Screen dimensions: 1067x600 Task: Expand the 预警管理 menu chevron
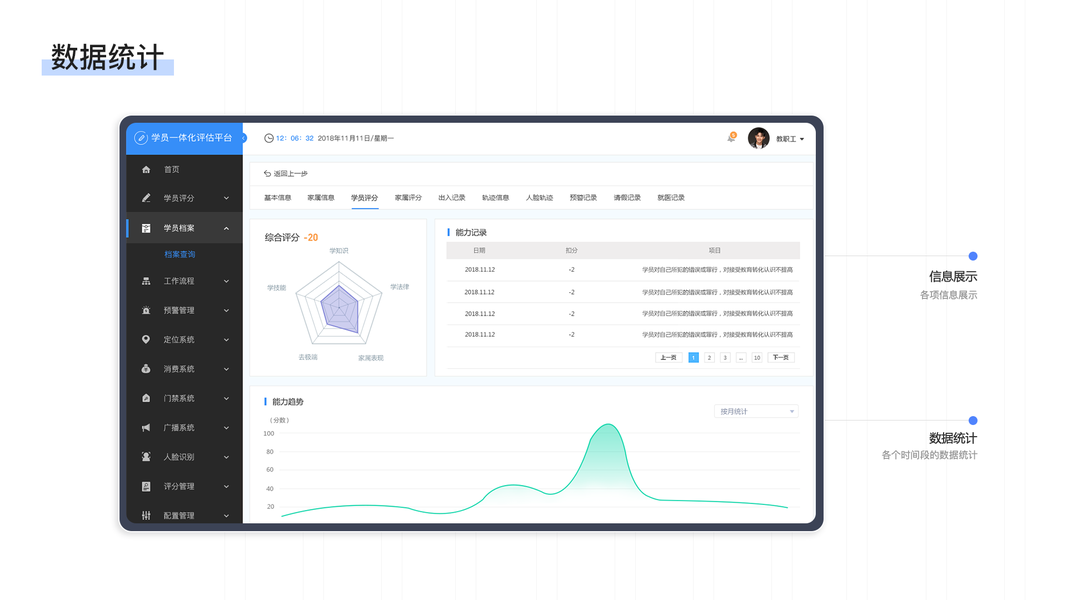tap(226, 310)
